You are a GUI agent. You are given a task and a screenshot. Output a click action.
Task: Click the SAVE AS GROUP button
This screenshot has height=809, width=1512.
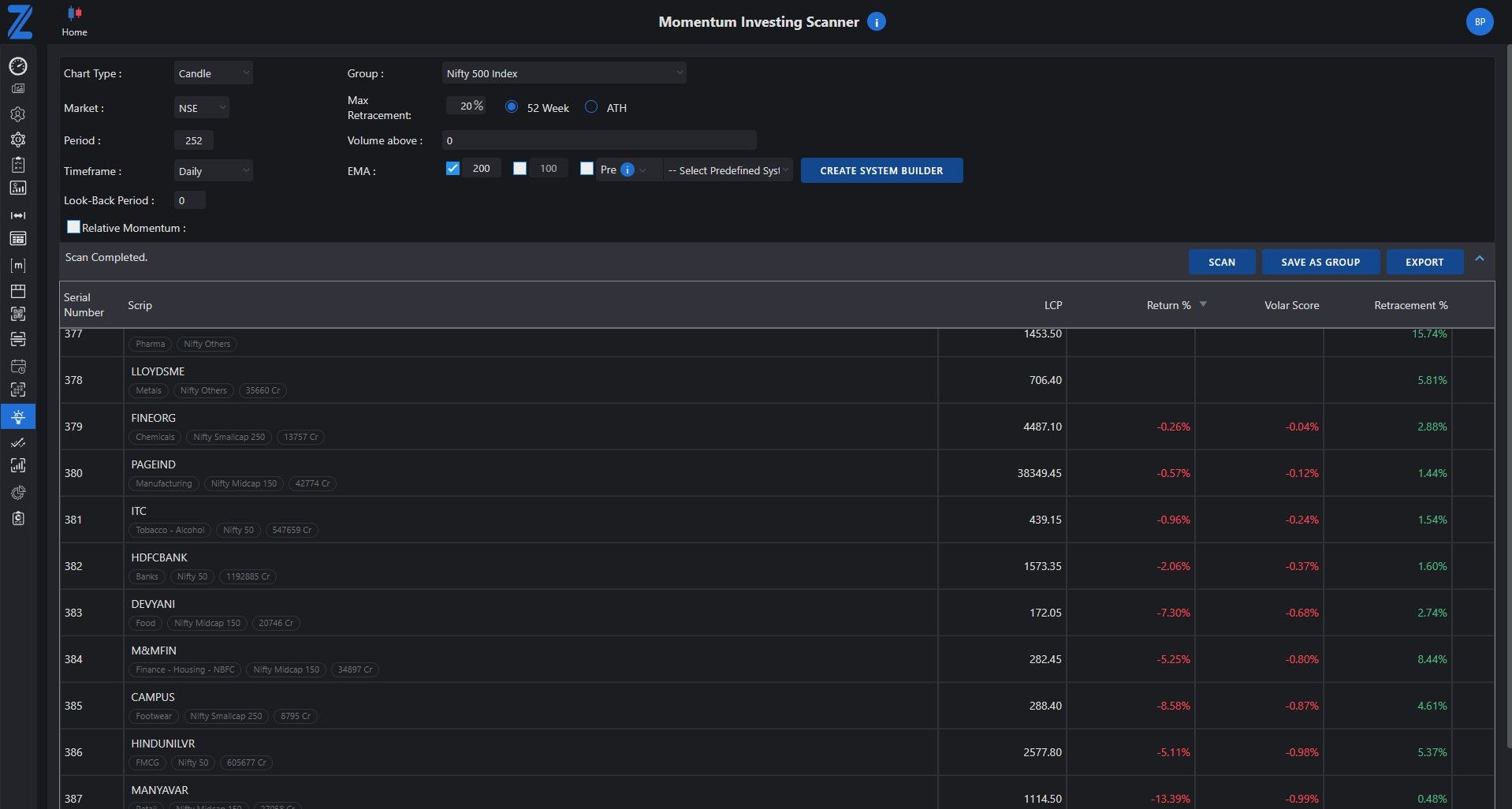(x=1320, y=262)
